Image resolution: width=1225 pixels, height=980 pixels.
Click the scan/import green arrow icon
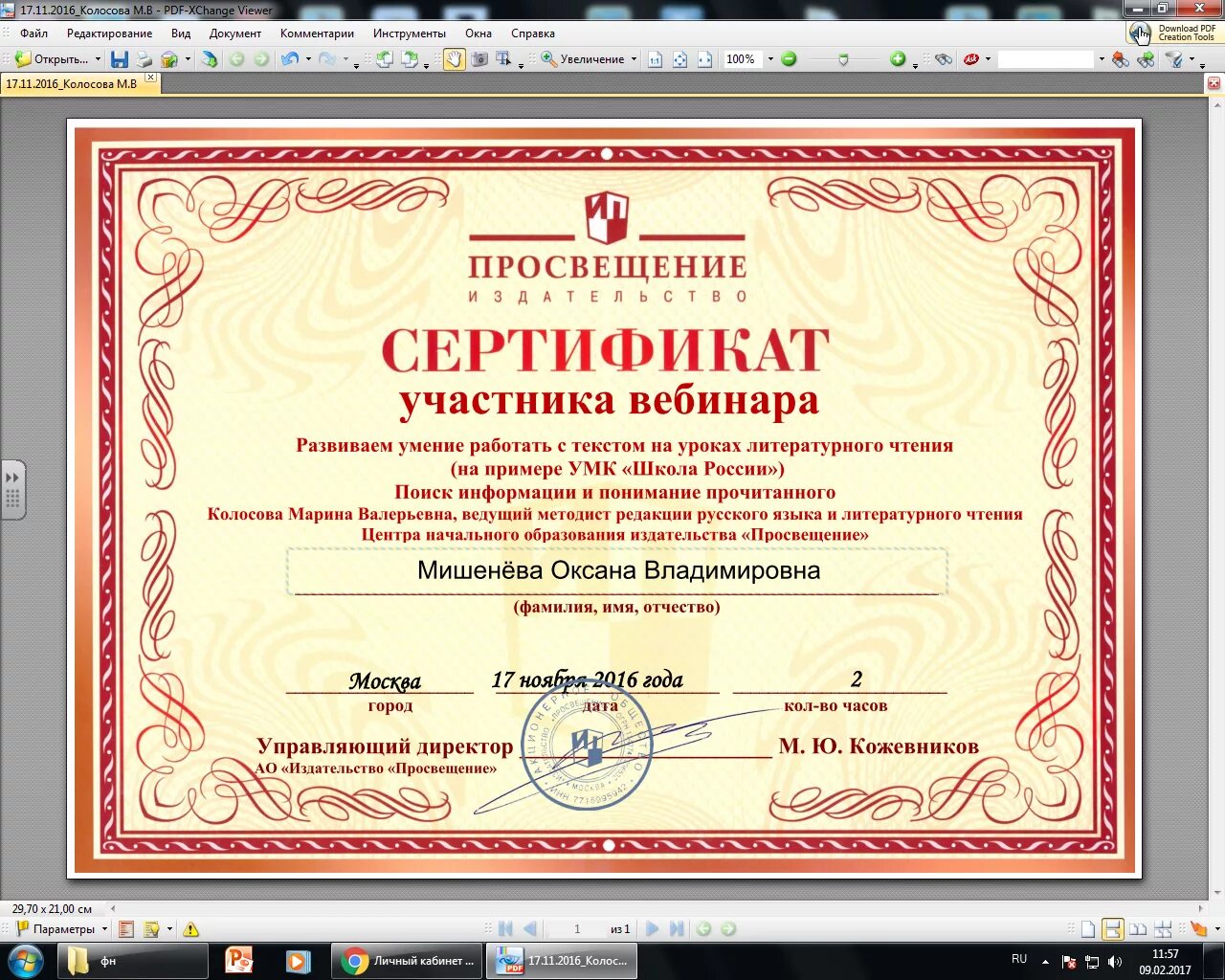(210, 59)
